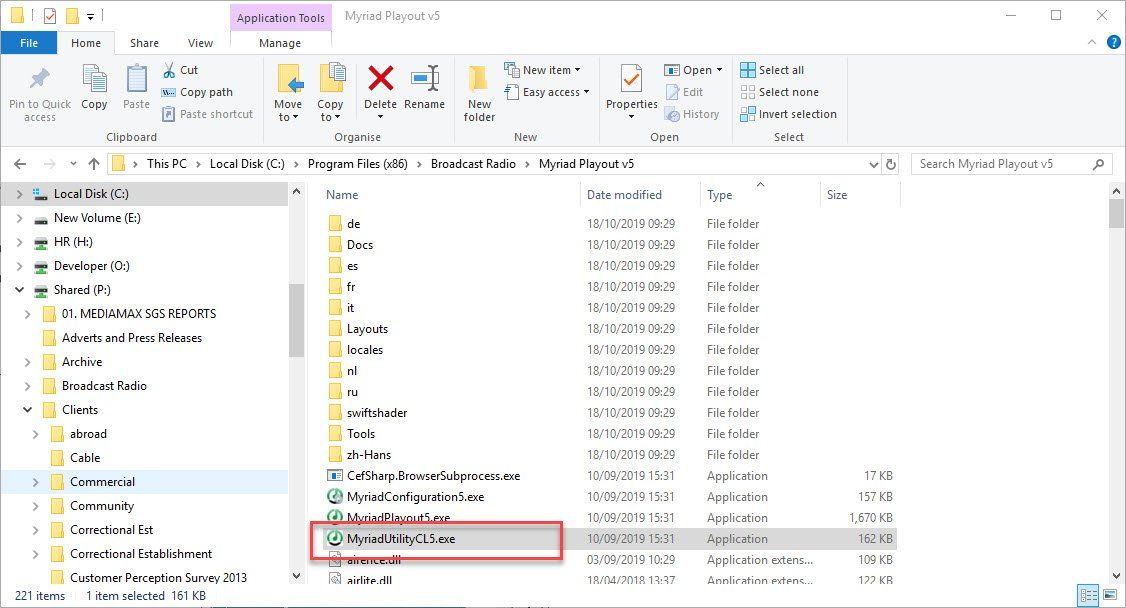Click the Edit ribbon button
Viewport: 1126px width, 608px height.
click(x=684, y=92)
